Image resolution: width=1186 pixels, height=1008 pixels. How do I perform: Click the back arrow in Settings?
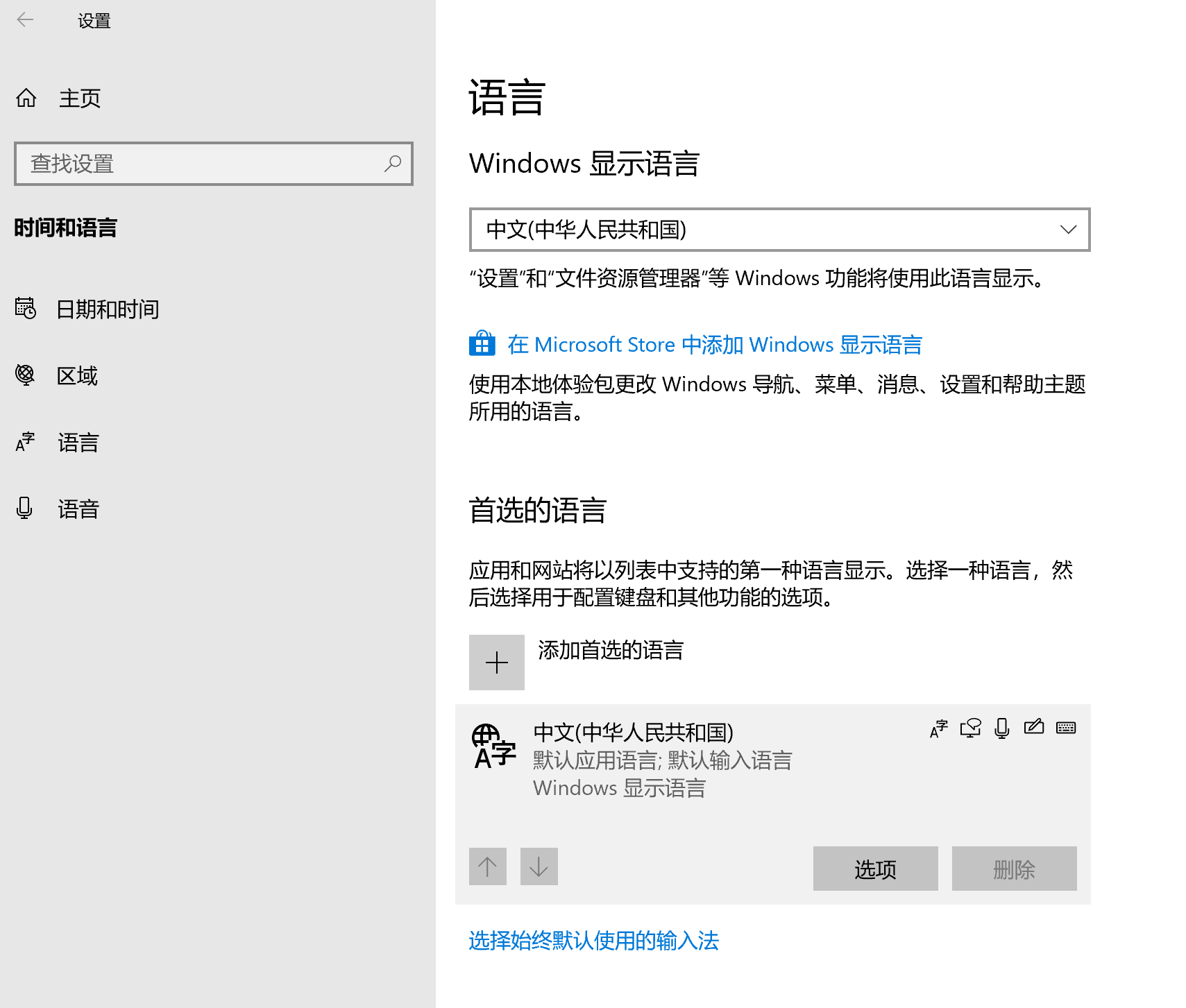pyautogui.click(x=26, y=20)
